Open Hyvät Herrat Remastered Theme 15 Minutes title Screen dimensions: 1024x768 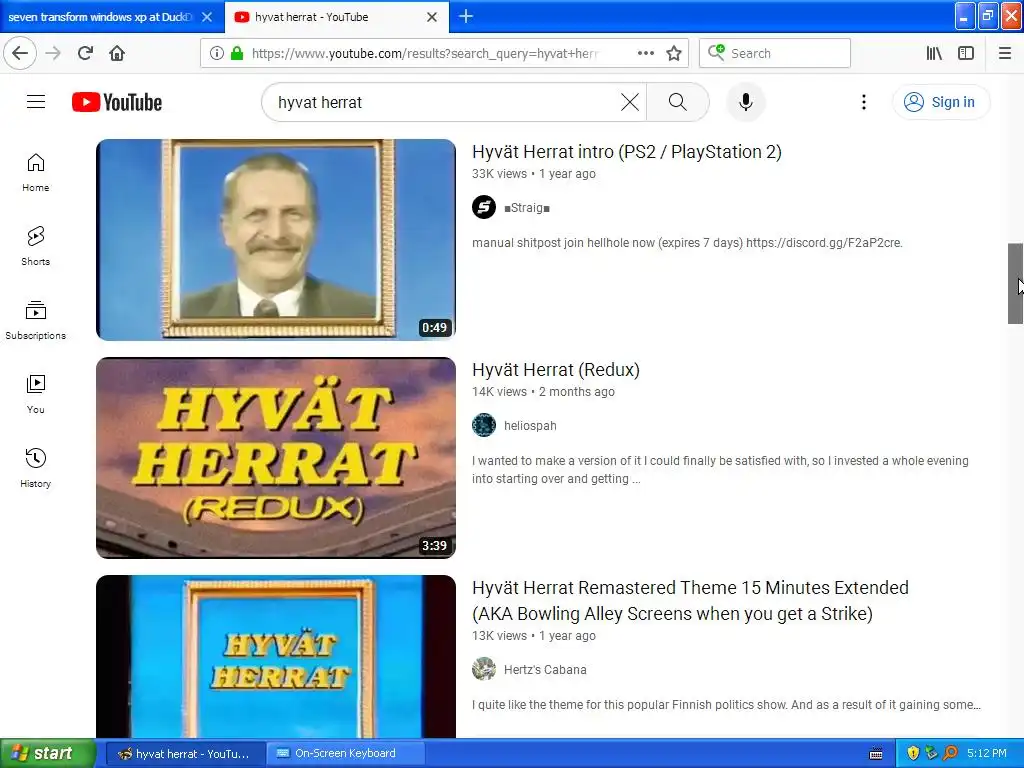pos(690,600)
